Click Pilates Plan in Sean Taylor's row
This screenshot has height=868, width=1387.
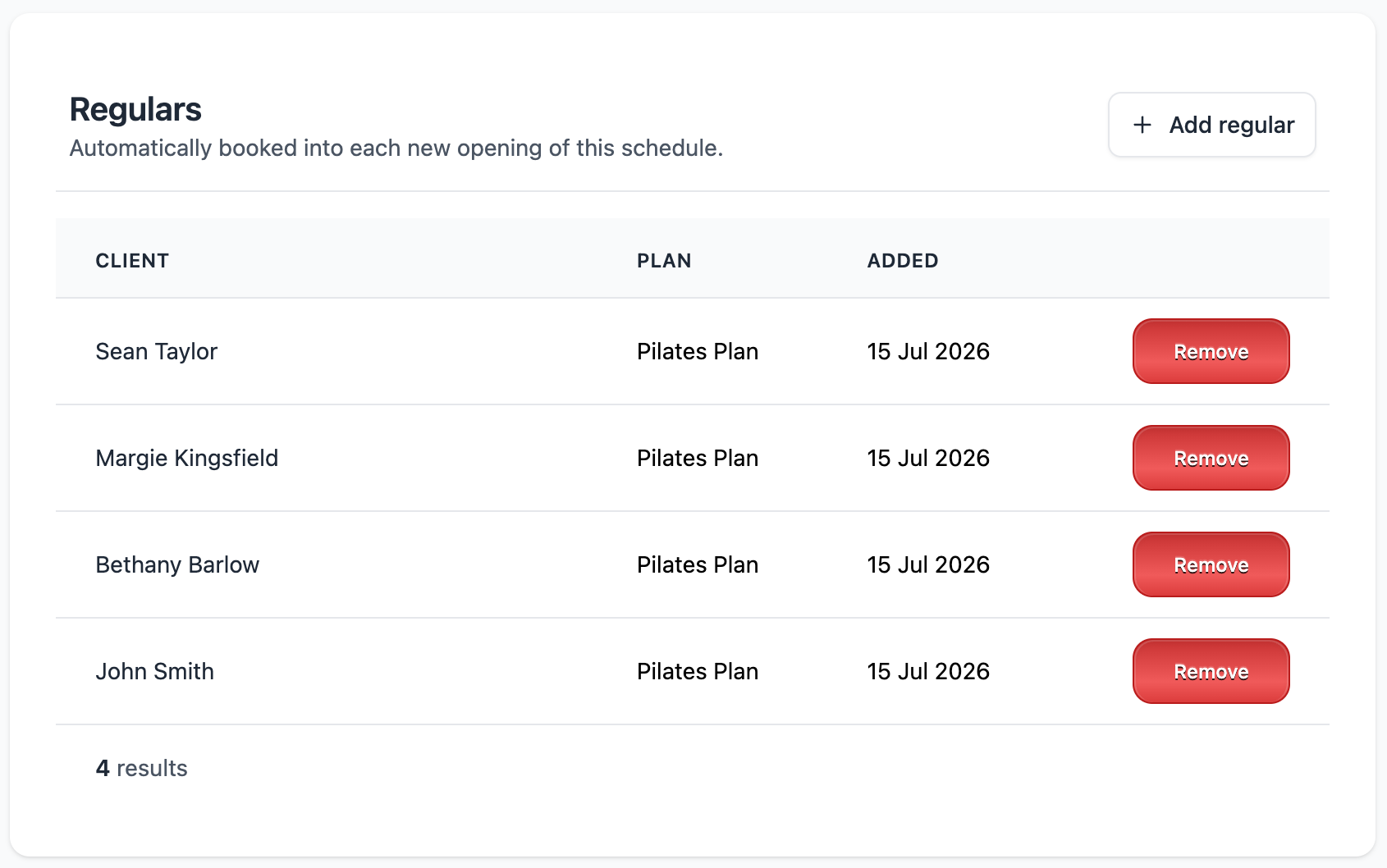coord(698,351)
